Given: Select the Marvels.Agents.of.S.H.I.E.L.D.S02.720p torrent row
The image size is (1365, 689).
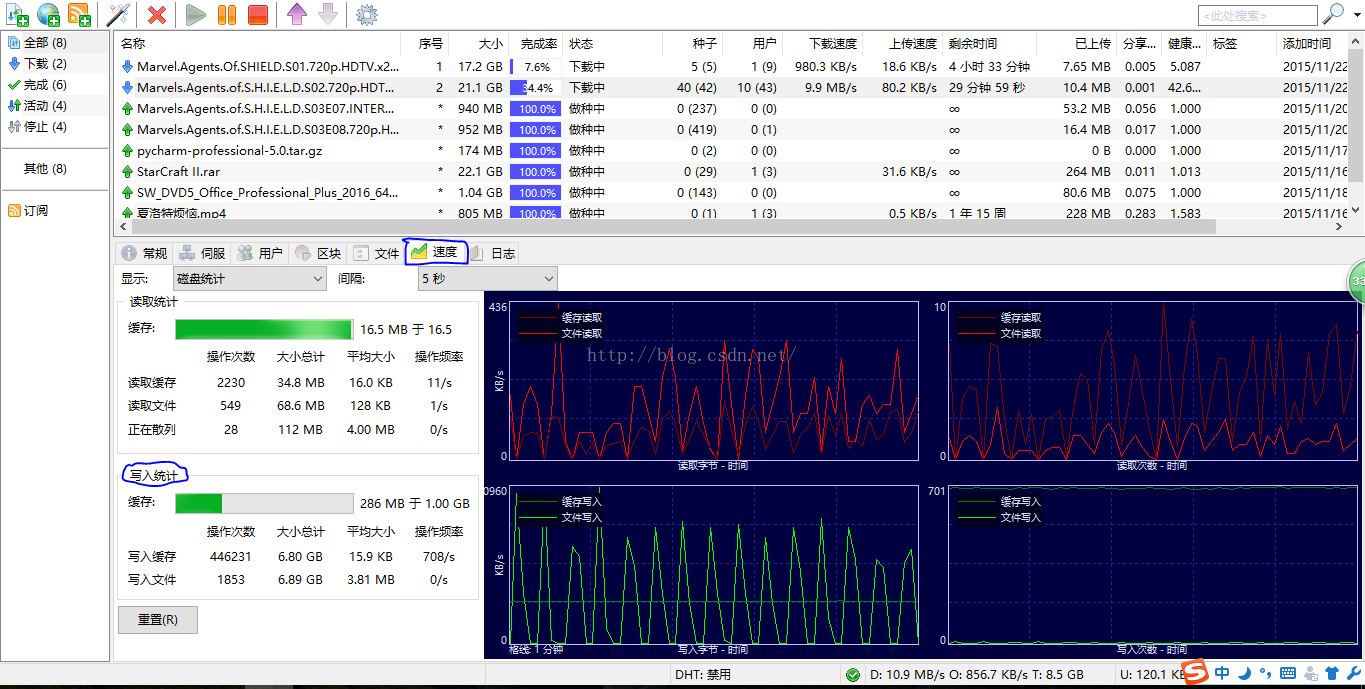Looking at the screenshot, I should 731,88.
